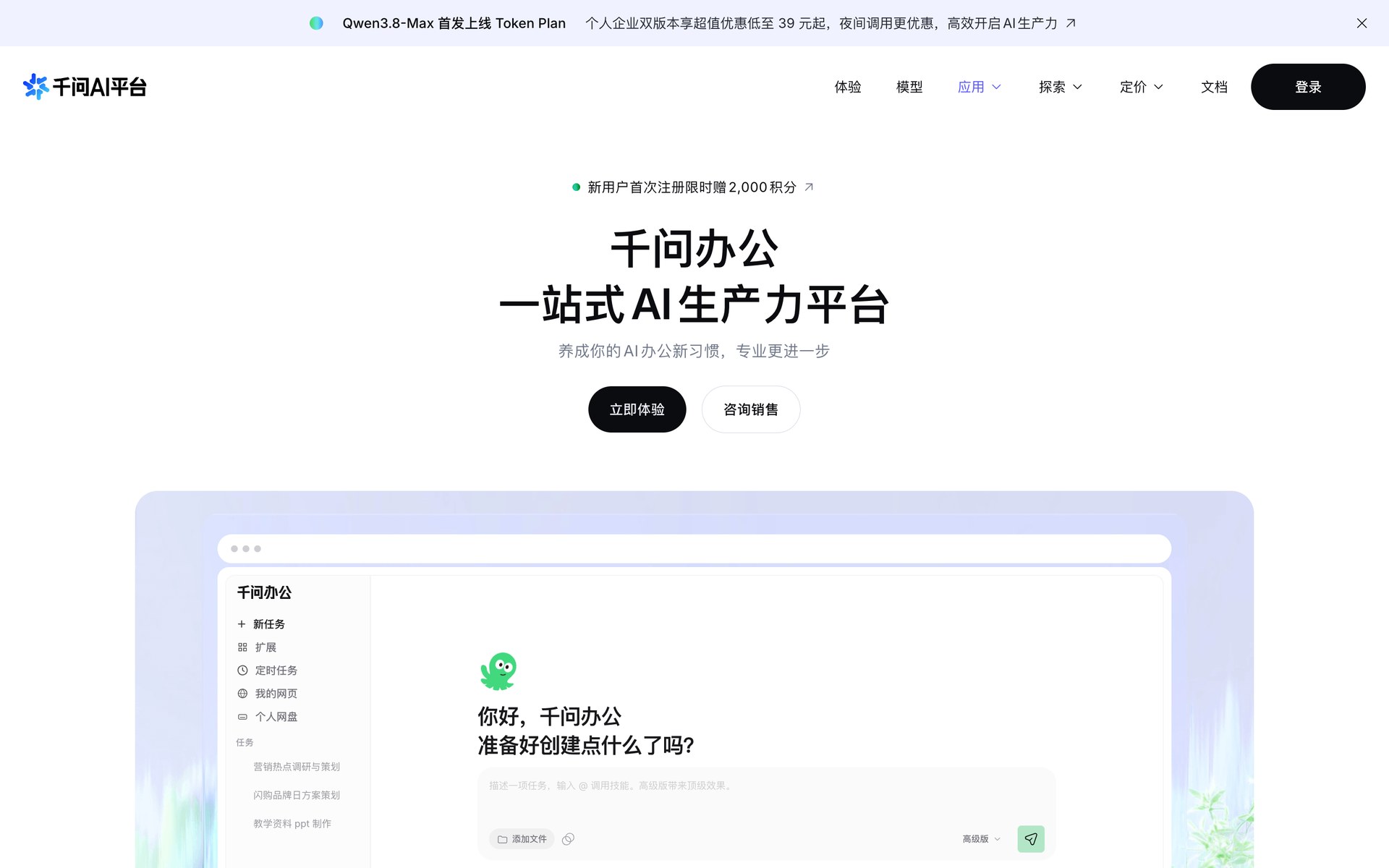The height and width of the screenshot is (868, 1389).
Task: Click the link icon beside 添加文件
Action: 568,839
